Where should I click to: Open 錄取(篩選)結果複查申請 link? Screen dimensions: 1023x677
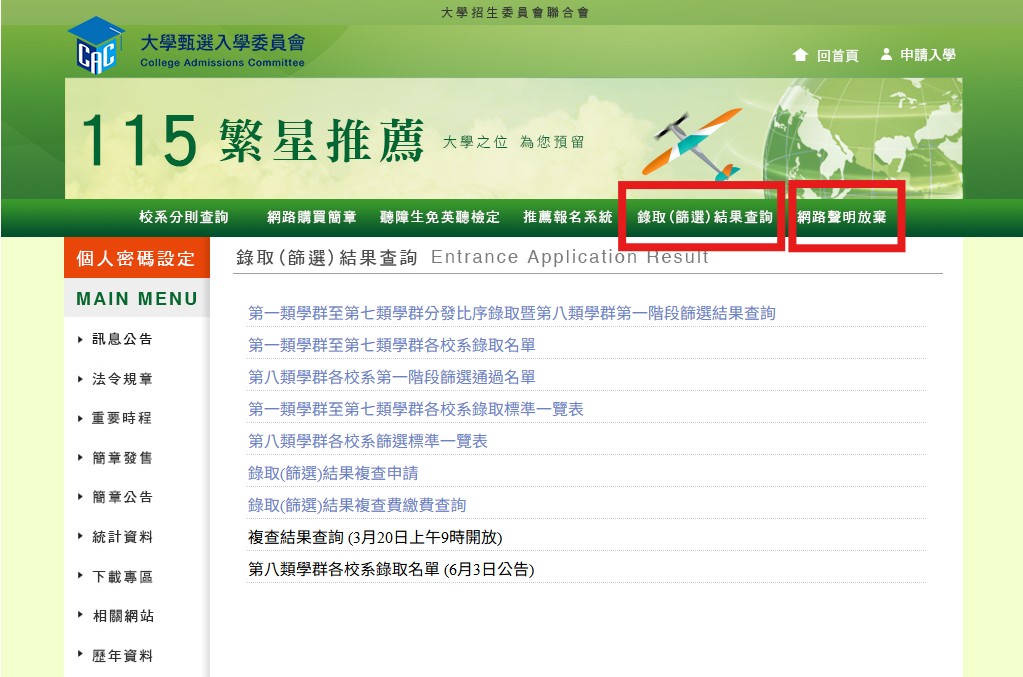(333, 473)
